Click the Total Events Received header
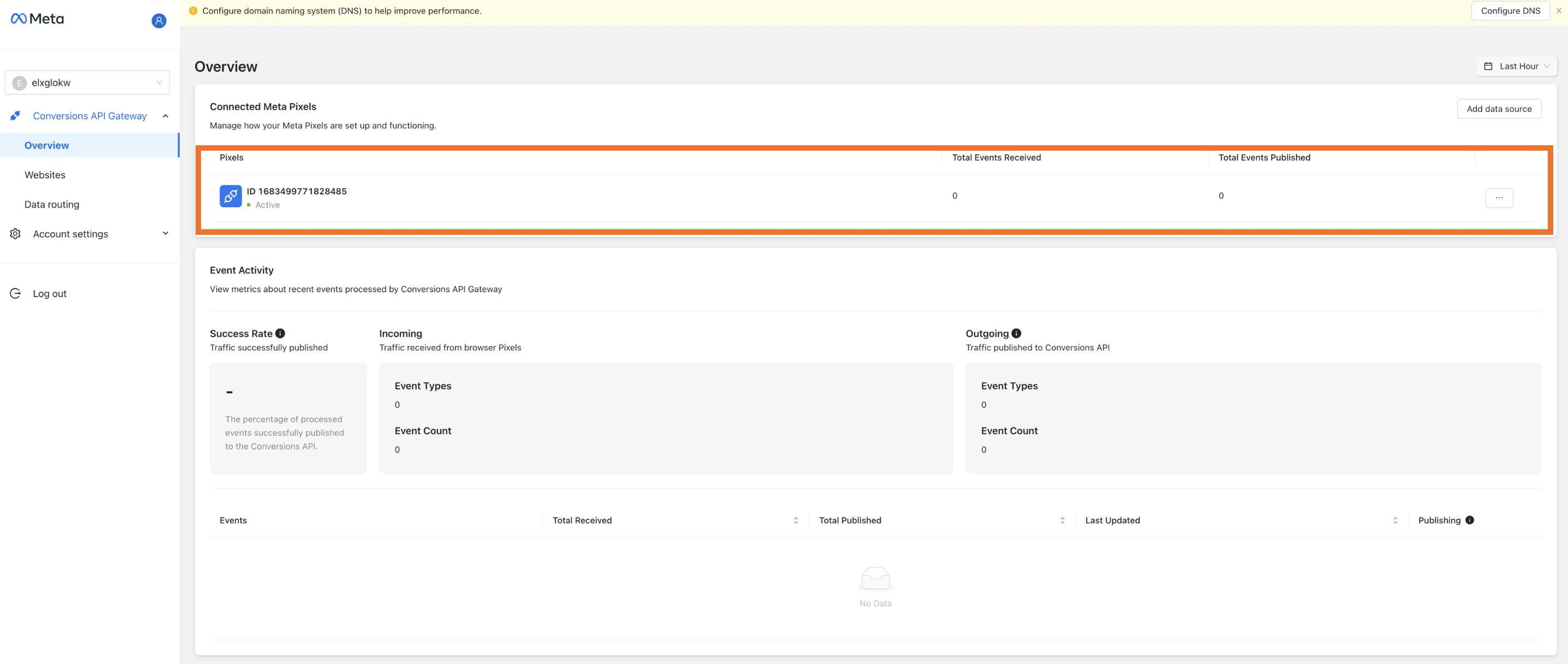1568x664 pixels. click(x=997, y=158)
